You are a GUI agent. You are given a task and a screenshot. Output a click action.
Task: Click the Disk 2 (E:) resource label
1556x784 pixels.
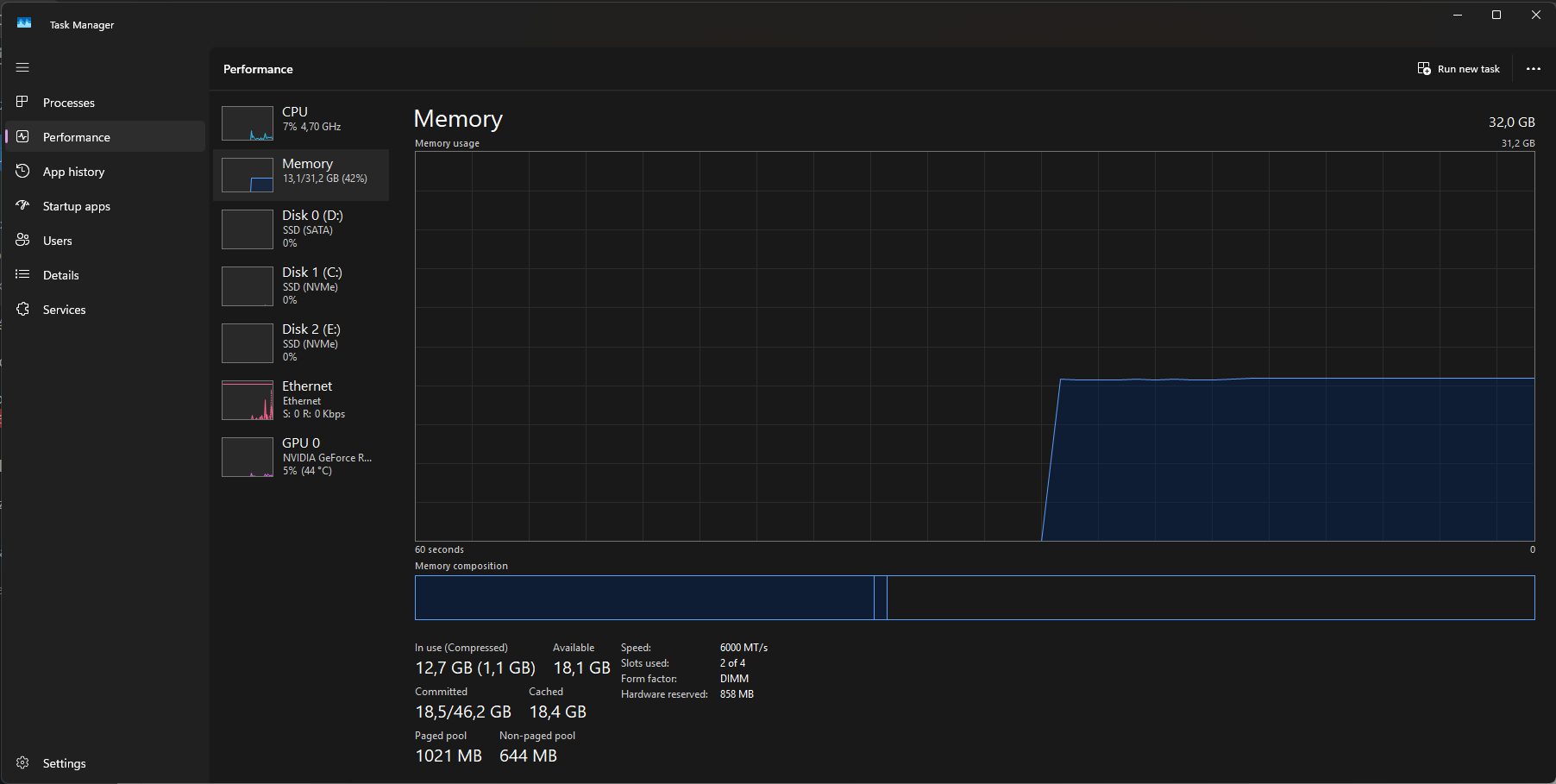click(311, 329)
